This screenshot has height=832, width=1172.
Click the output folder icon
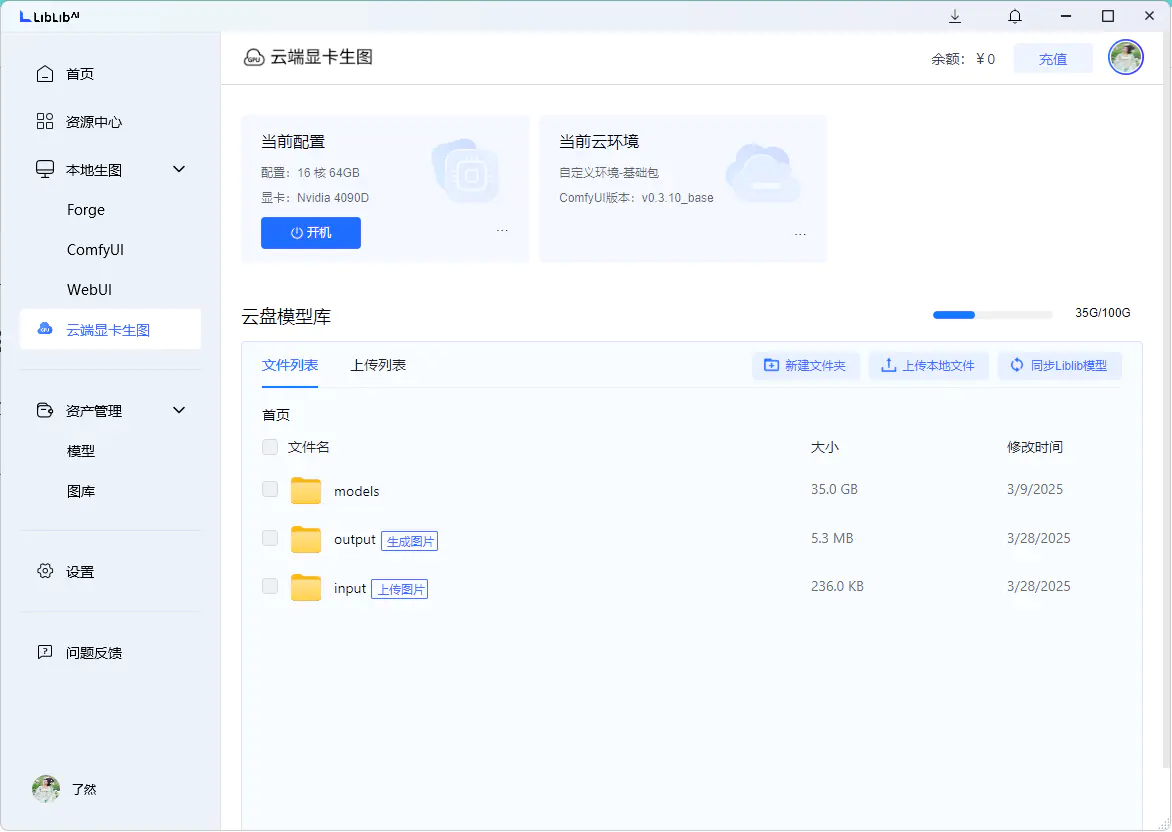(x=306, y=539)
